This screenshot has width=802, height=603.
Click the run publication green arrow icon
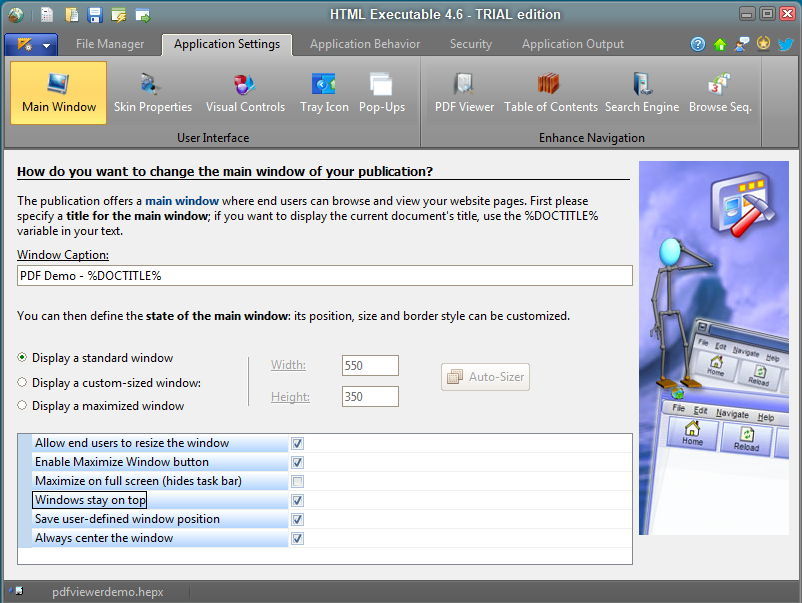click(x=143, y=15)
